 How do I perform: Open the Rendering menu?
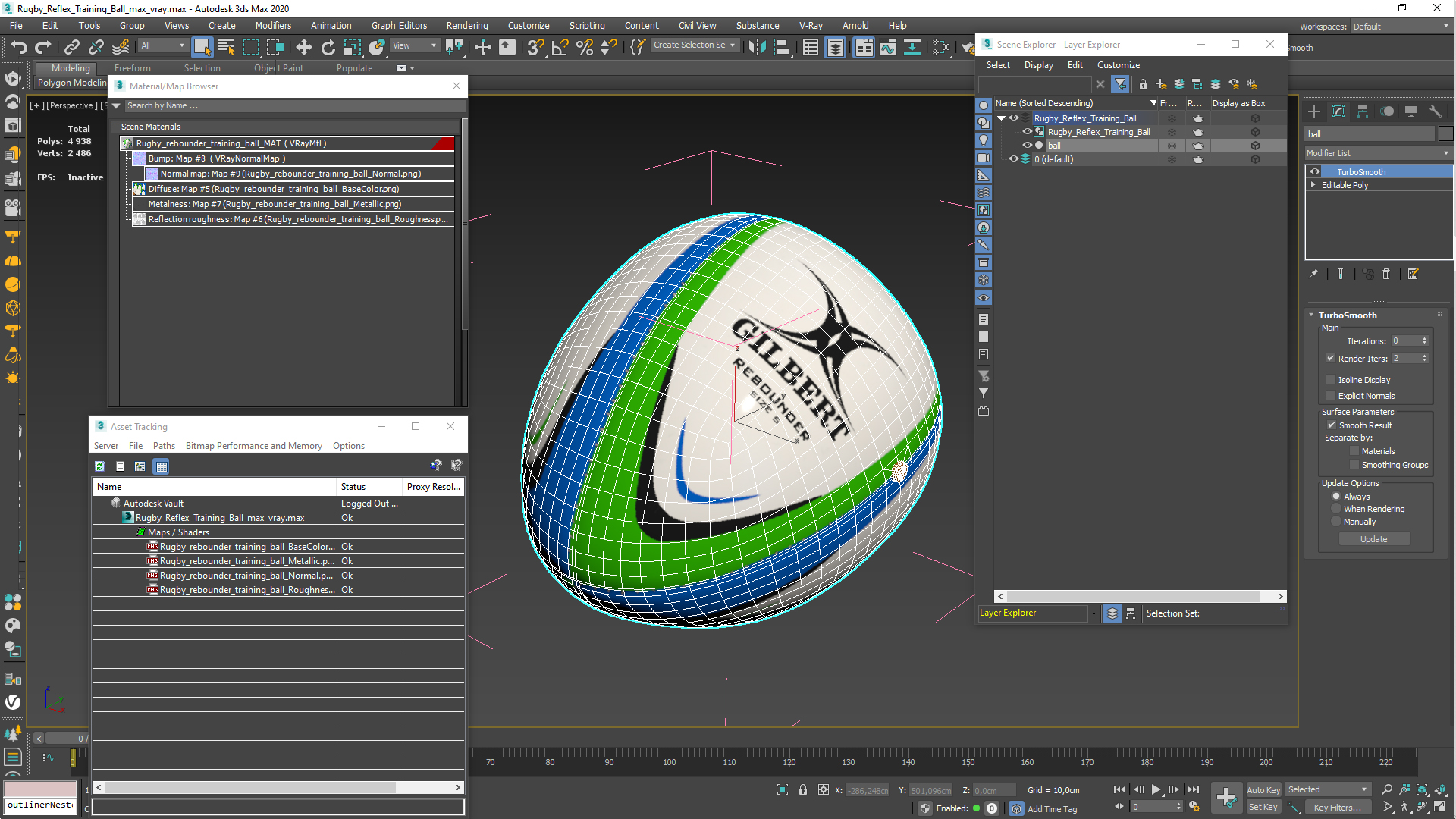pos(466,26)
